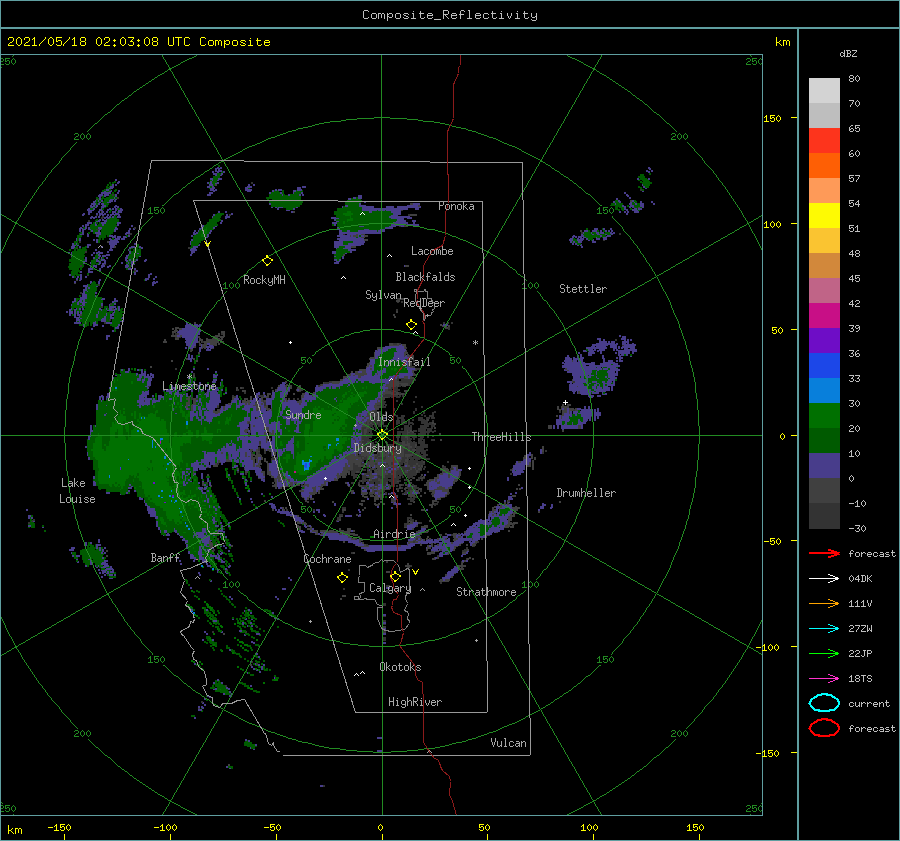Click the light gray 80 dBZ swatch
This screenshot has height=841, width=900.
pyautogui.click(x=824, y=91)
